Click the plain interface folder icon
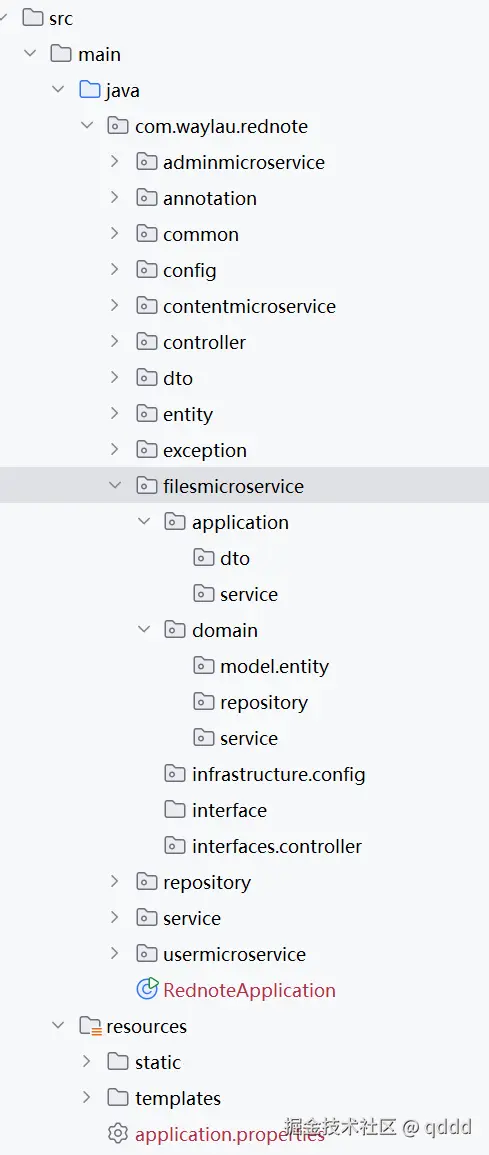489x1155 pixels. pos(175,810)
